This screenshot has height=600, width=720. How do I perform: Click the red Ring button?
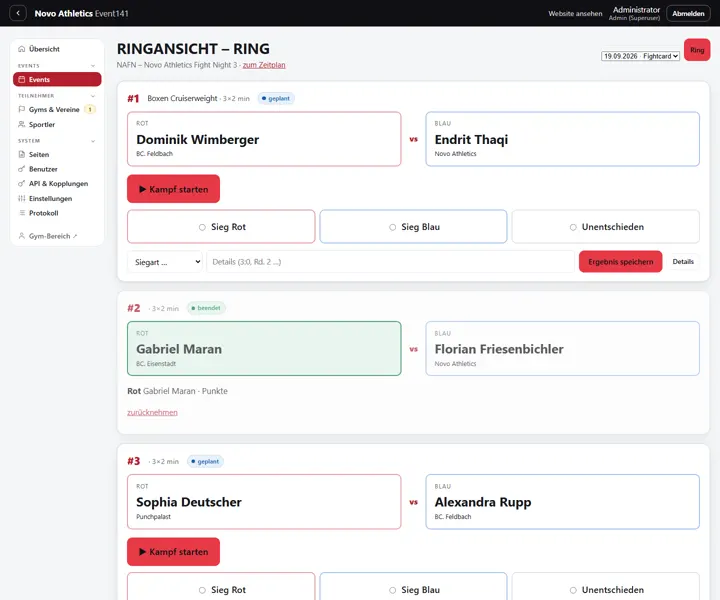(697, 50)
